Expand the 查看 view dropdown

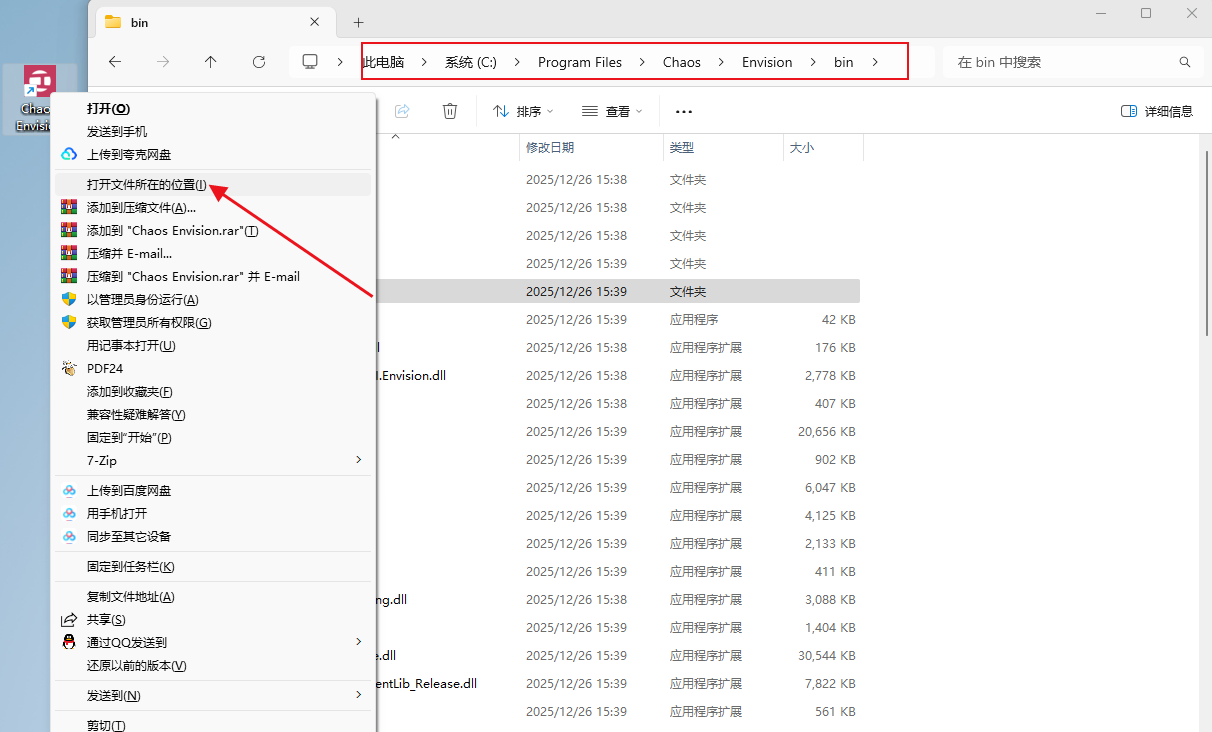click(x=612, y=111)
